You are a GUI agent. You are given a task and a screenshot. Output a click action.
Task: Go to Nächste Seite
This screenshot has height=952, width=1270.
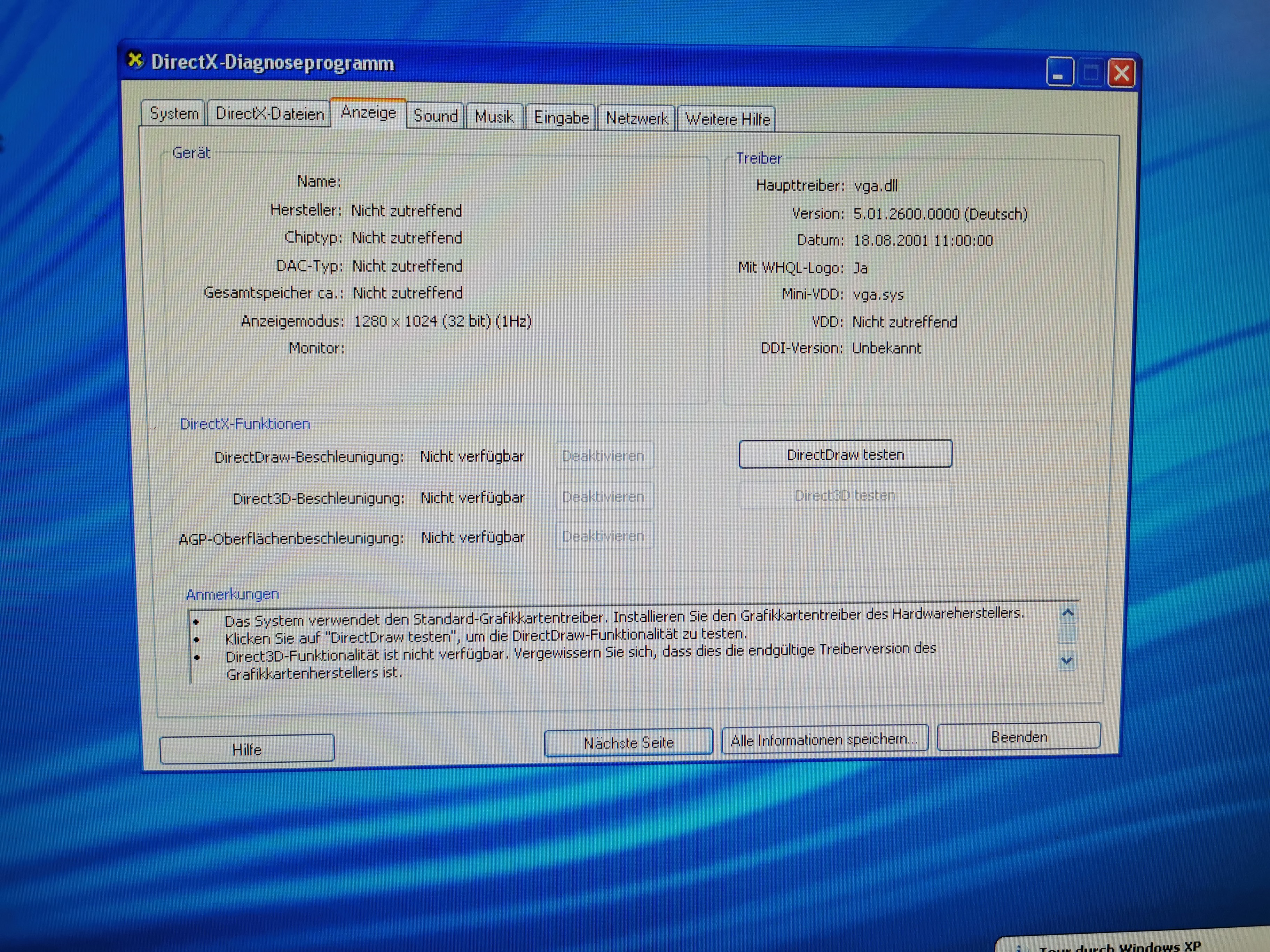(628, 743)
